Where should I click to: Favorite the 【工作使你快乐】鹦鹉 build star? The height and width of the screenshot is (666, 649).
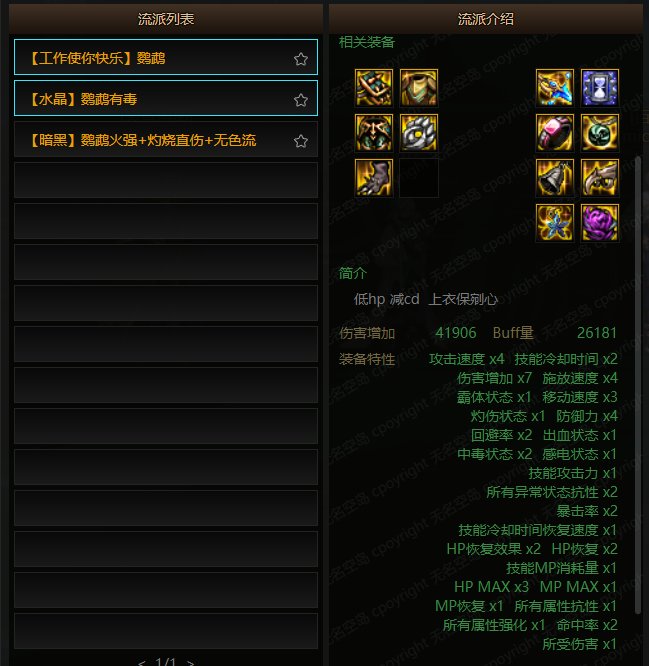(x=301, y=59)
